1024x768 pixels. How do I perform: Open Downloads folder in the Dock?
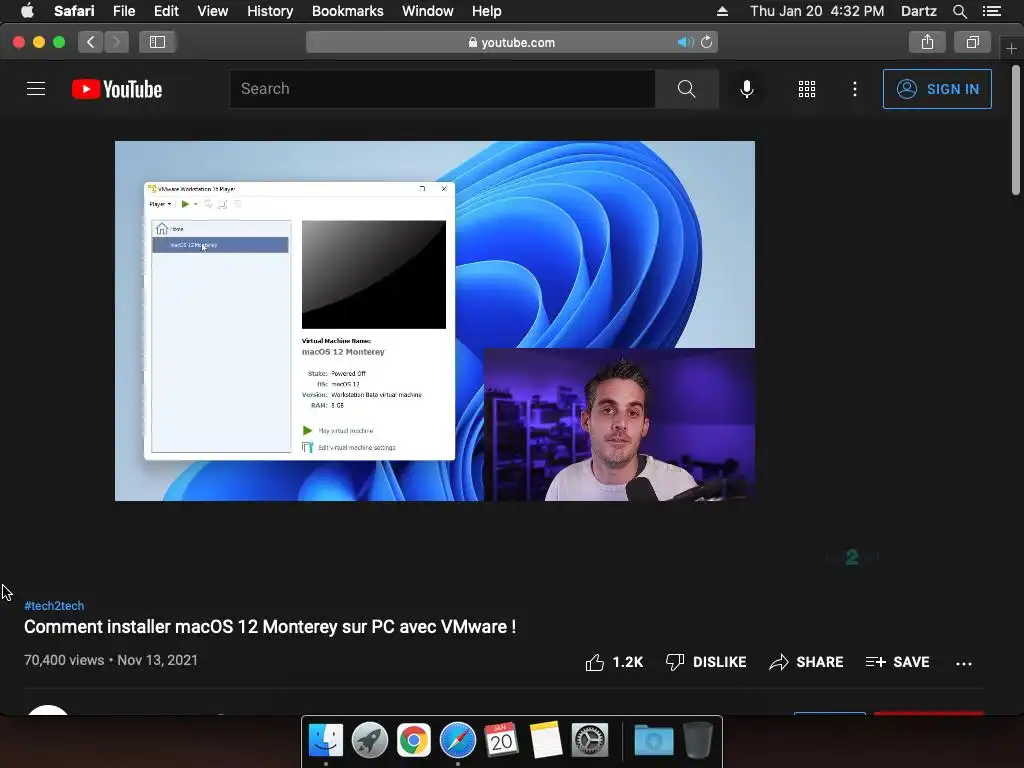point(654,740)
